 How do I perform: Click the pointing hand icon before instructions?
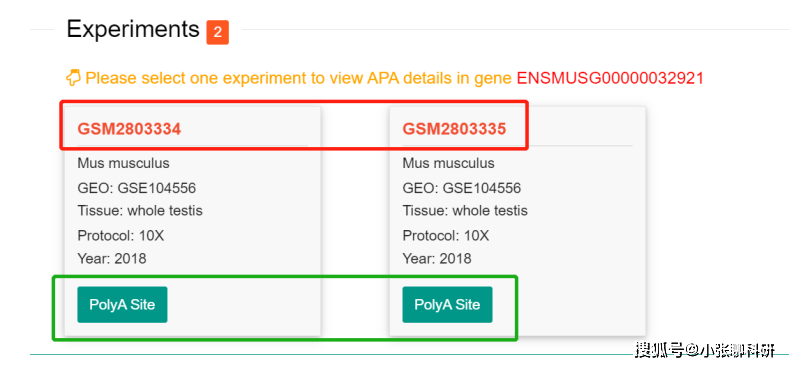(73, 79)
